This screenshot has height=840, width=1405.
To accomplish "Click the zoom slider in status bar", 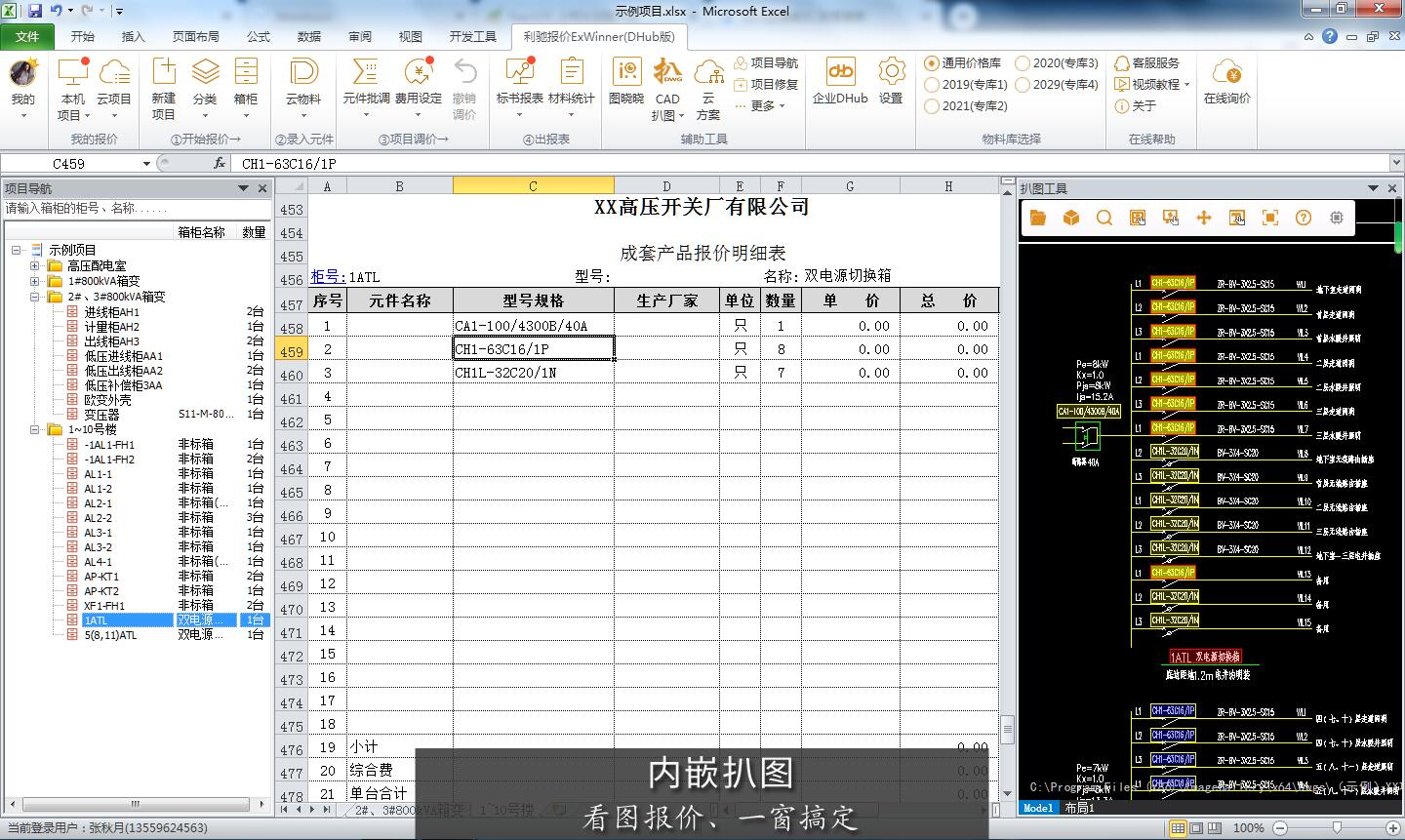I will [1337, 827].
